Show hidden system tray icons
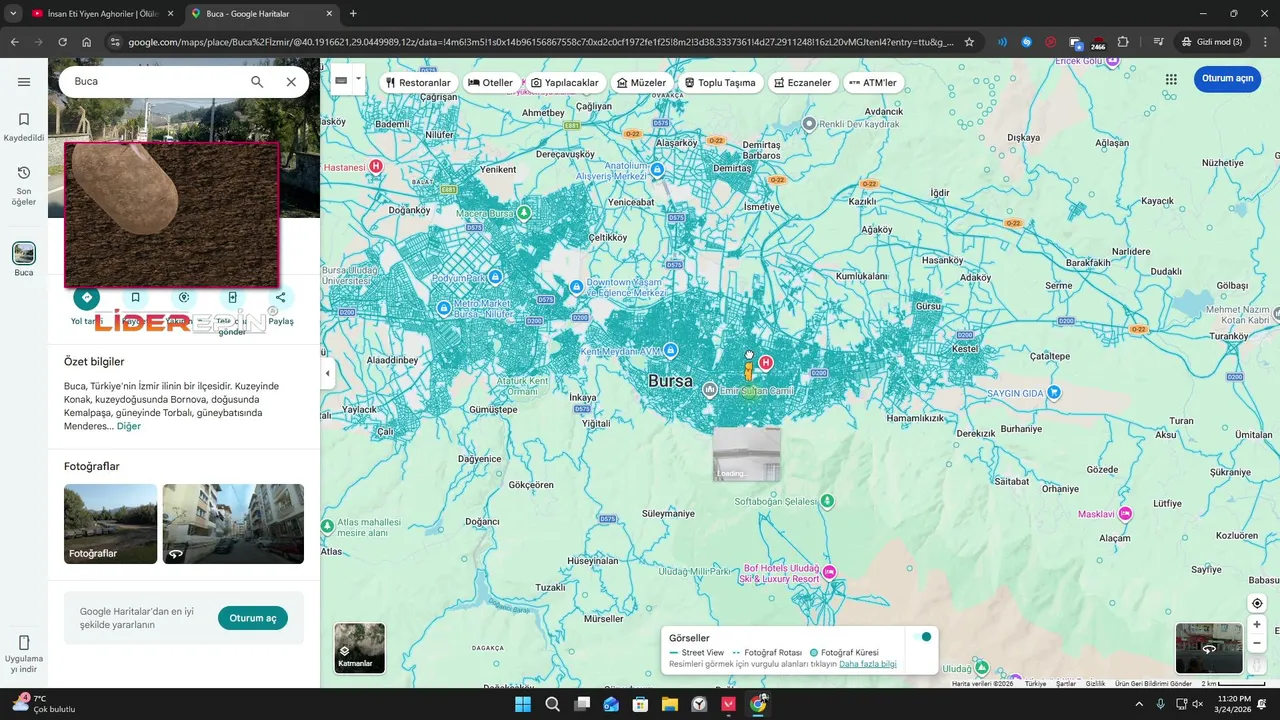 1139,704
